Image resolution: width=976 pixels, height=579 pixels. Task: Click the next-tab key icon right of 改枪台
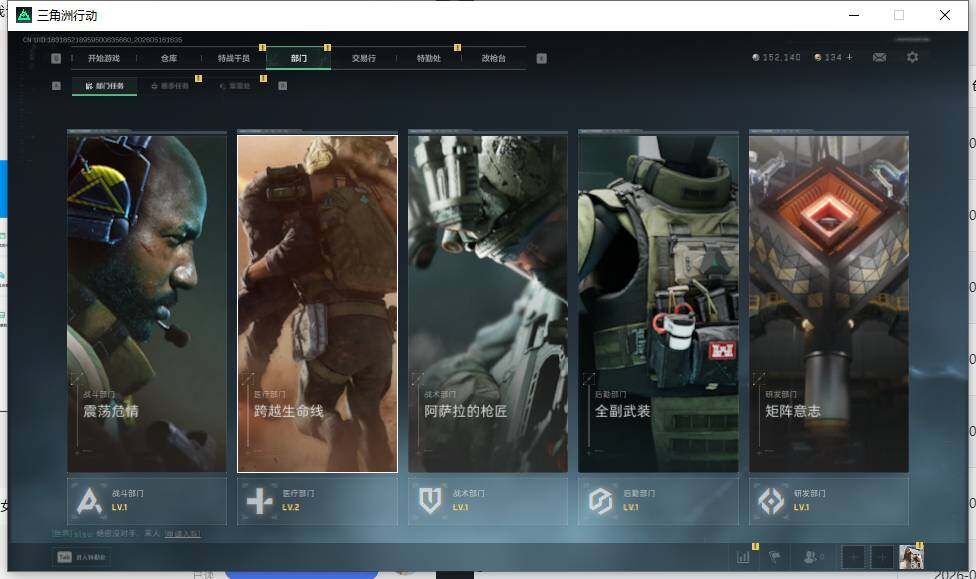542,59
